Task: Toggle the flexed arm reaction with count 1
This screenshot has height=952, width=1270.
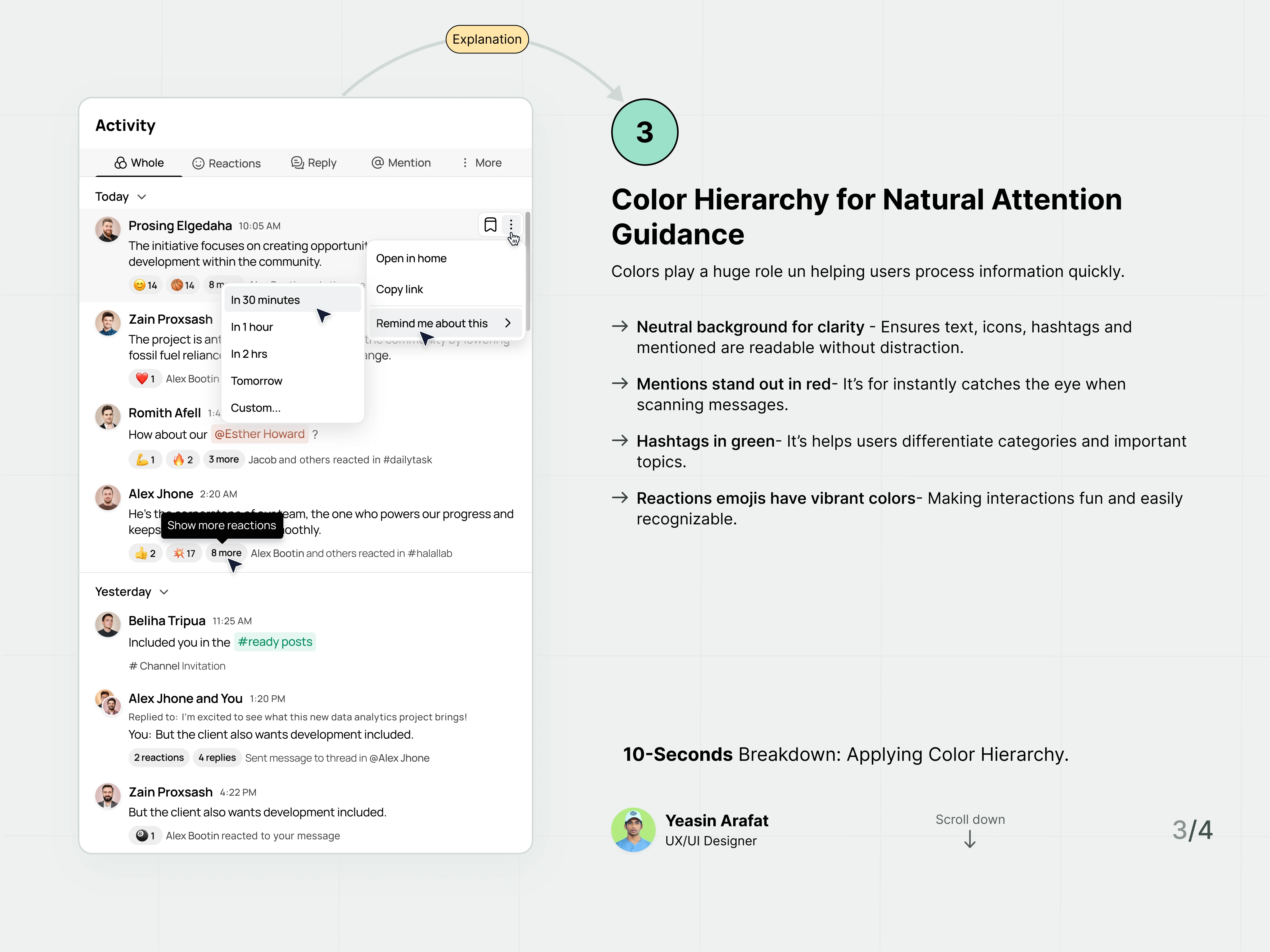Action: point(145,460)
